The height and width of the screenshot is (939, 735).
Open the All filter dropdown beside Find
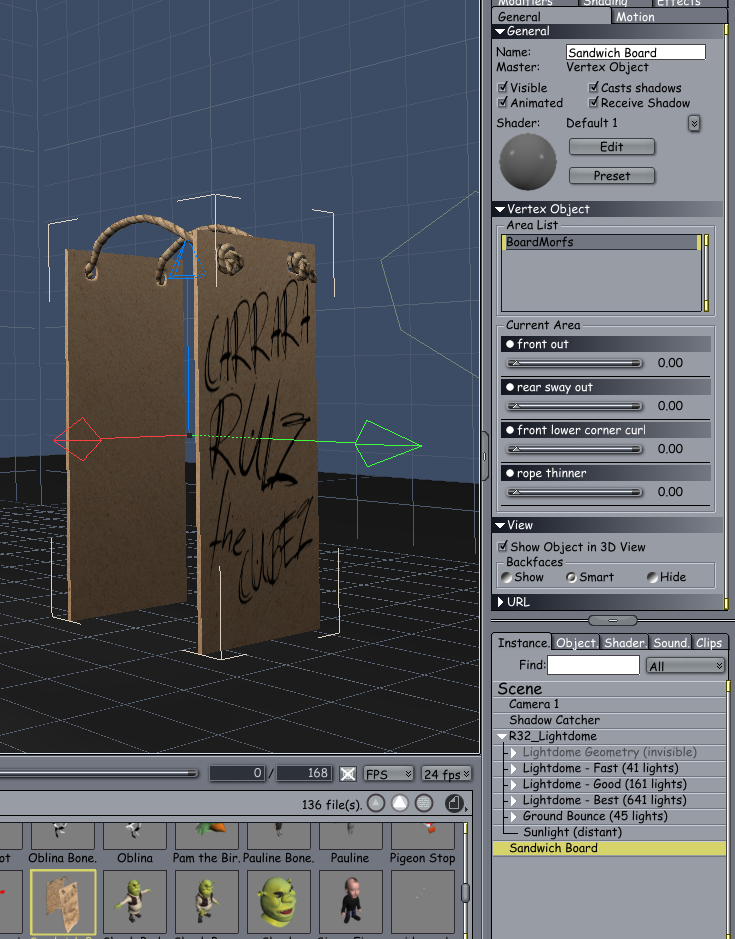[685, 666]
